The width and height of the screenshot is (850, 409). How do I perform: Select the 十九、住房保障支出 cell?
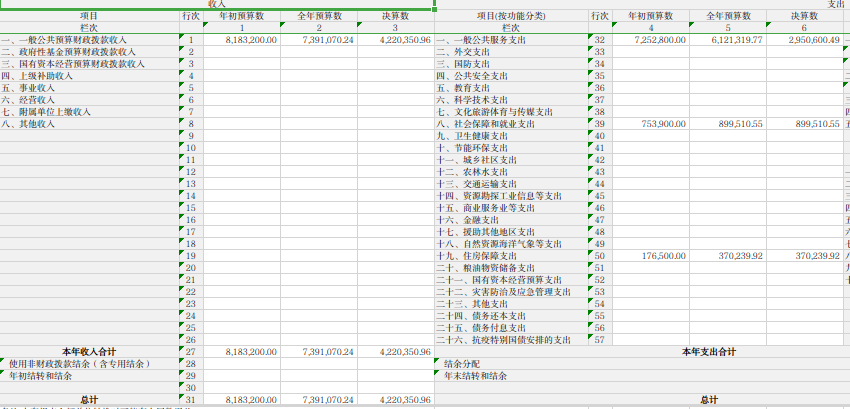click(x=511, y=256)
